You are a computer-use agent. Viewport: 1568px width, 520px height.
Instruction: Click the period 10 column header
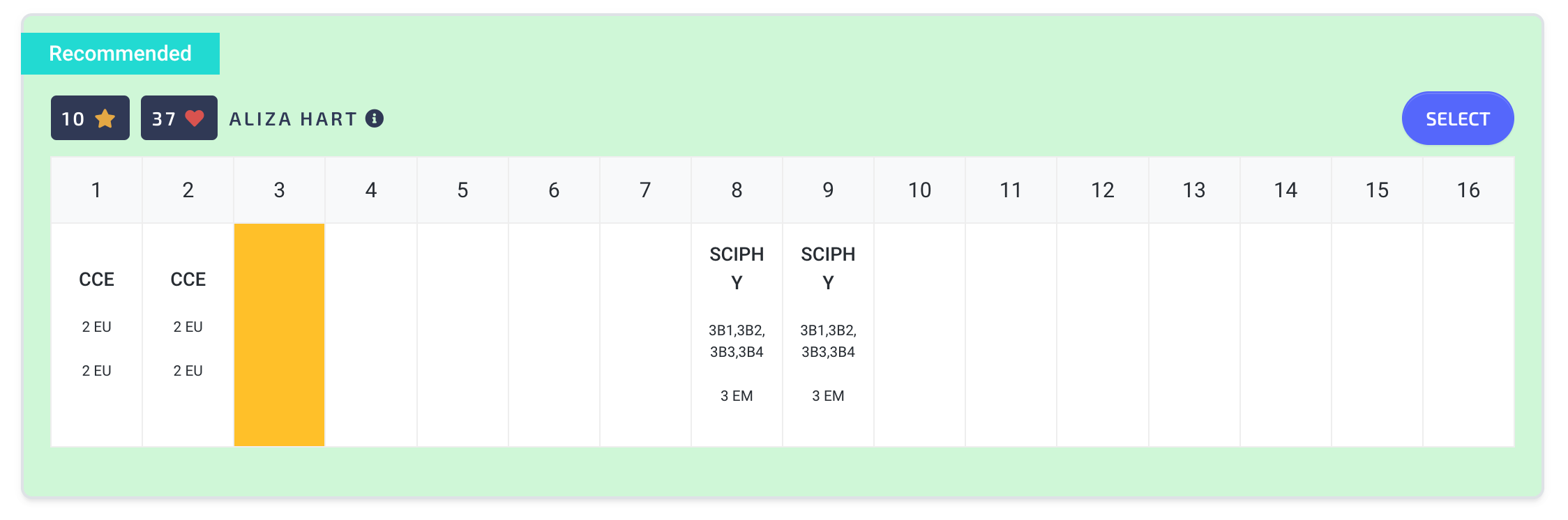point(919,190)
